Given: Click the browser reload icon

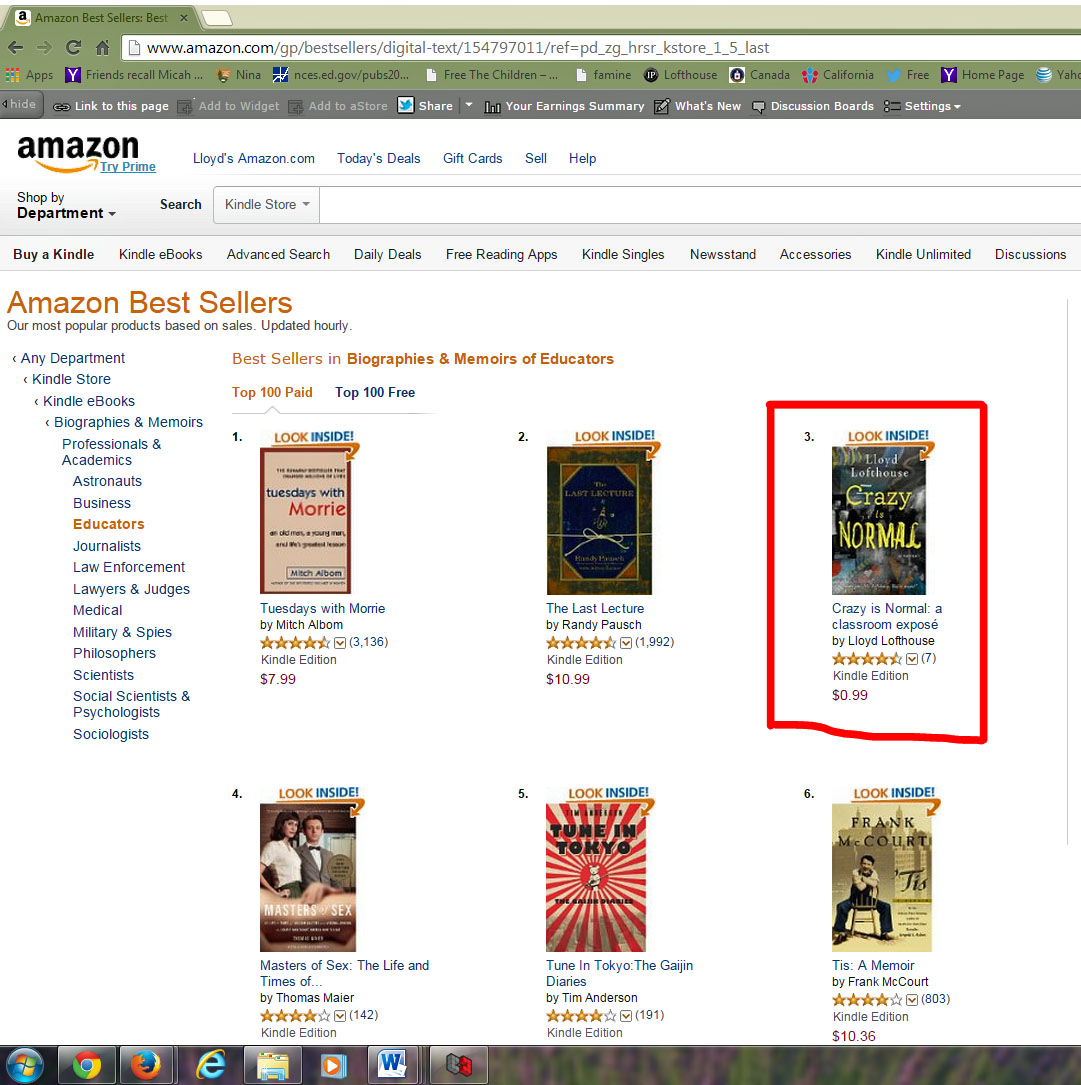Looking at the screenshot, I should (x=73, y=48).
